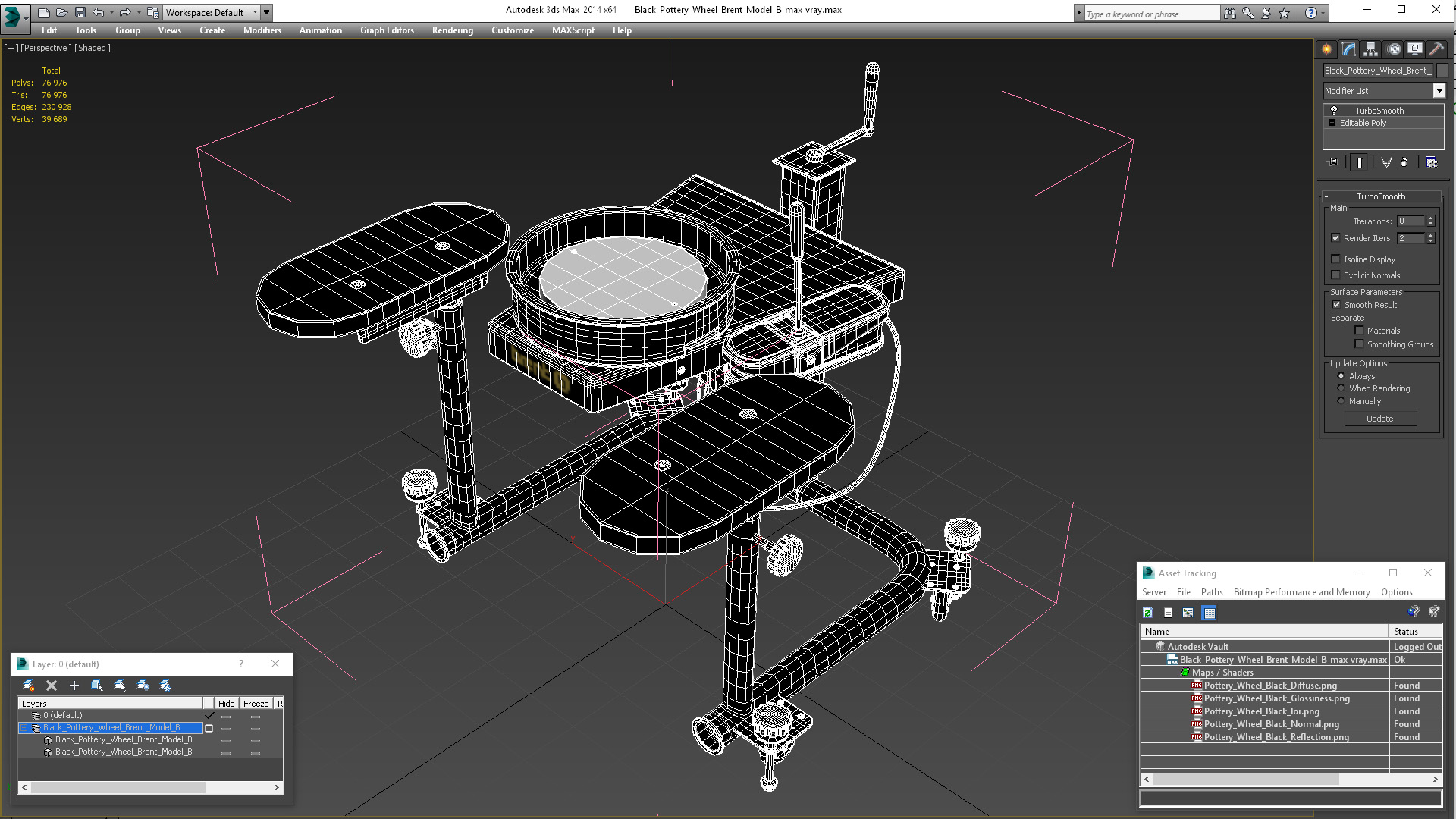Add selected objects to layer plus icon
The image size is (1456, 819).
coord(74,686)
